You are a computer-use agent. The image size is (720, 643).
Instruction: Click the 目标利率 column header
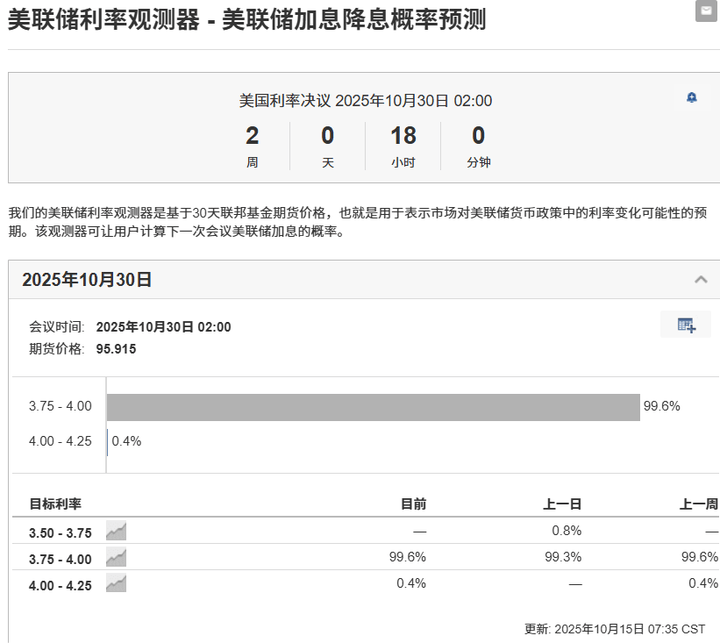click(55, 504)
